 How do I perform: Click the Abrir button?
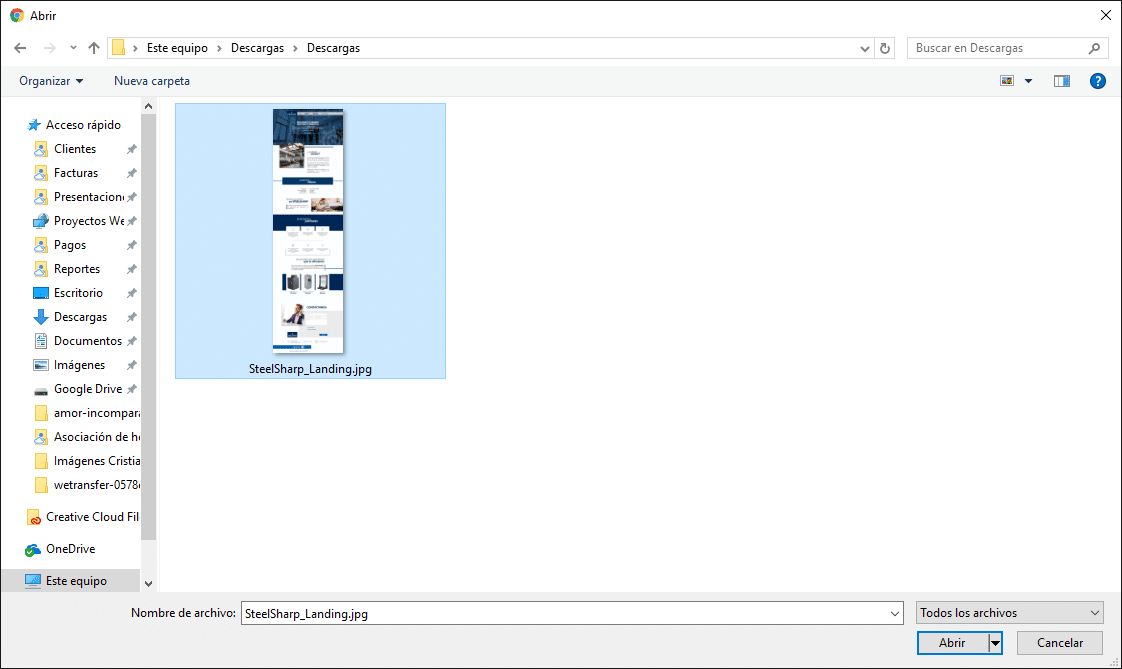tap(952, 643)
